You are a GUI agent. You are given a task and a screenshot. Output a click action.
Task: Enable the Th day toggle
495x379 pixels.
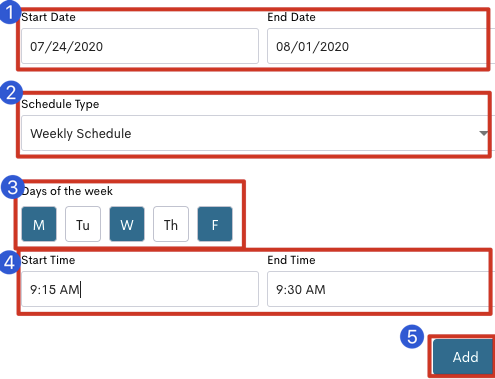pos(171,224)
